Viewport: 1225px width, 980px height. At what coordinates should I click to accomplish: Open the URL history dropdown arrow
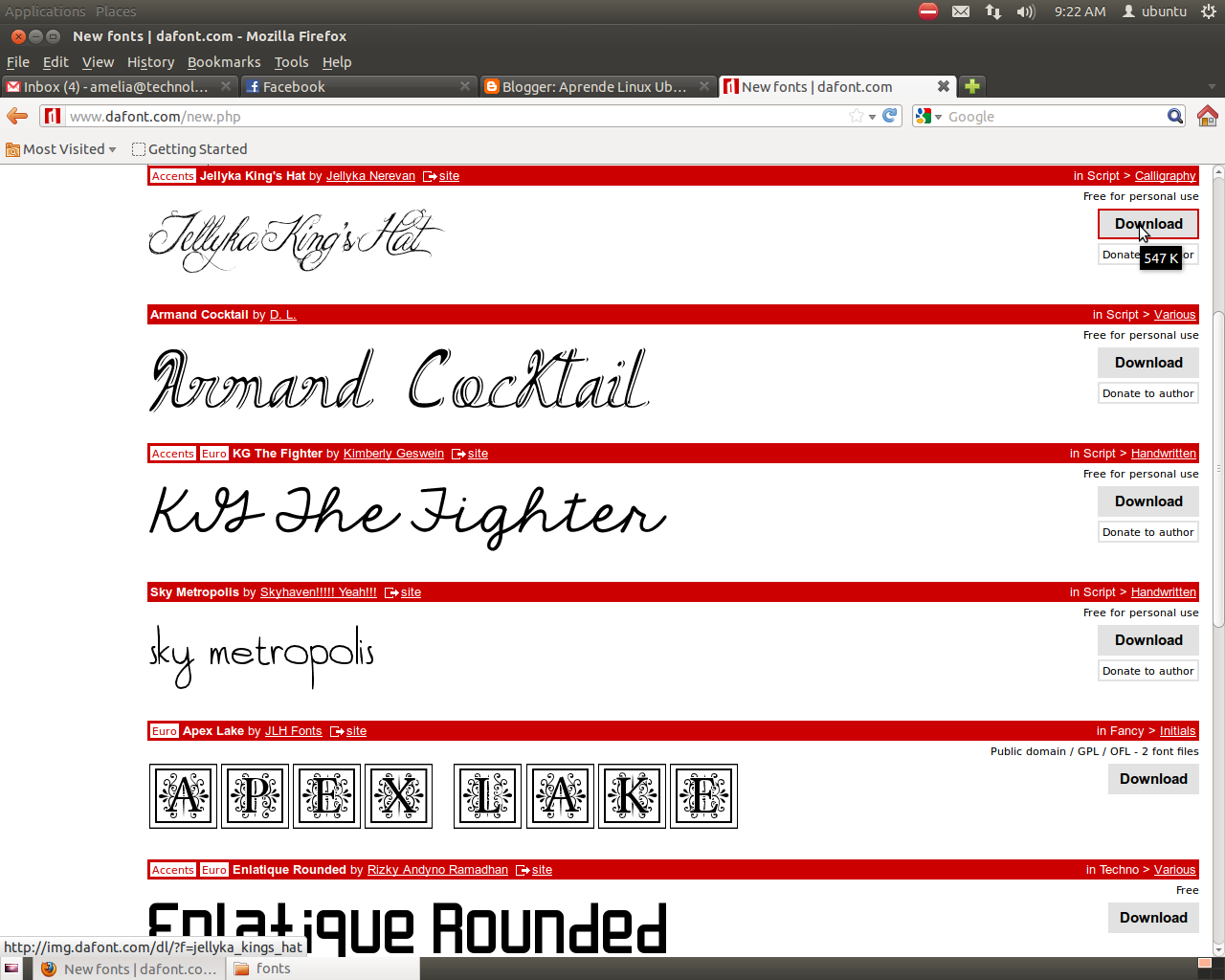pyautogui.click(x=872, y=117)
